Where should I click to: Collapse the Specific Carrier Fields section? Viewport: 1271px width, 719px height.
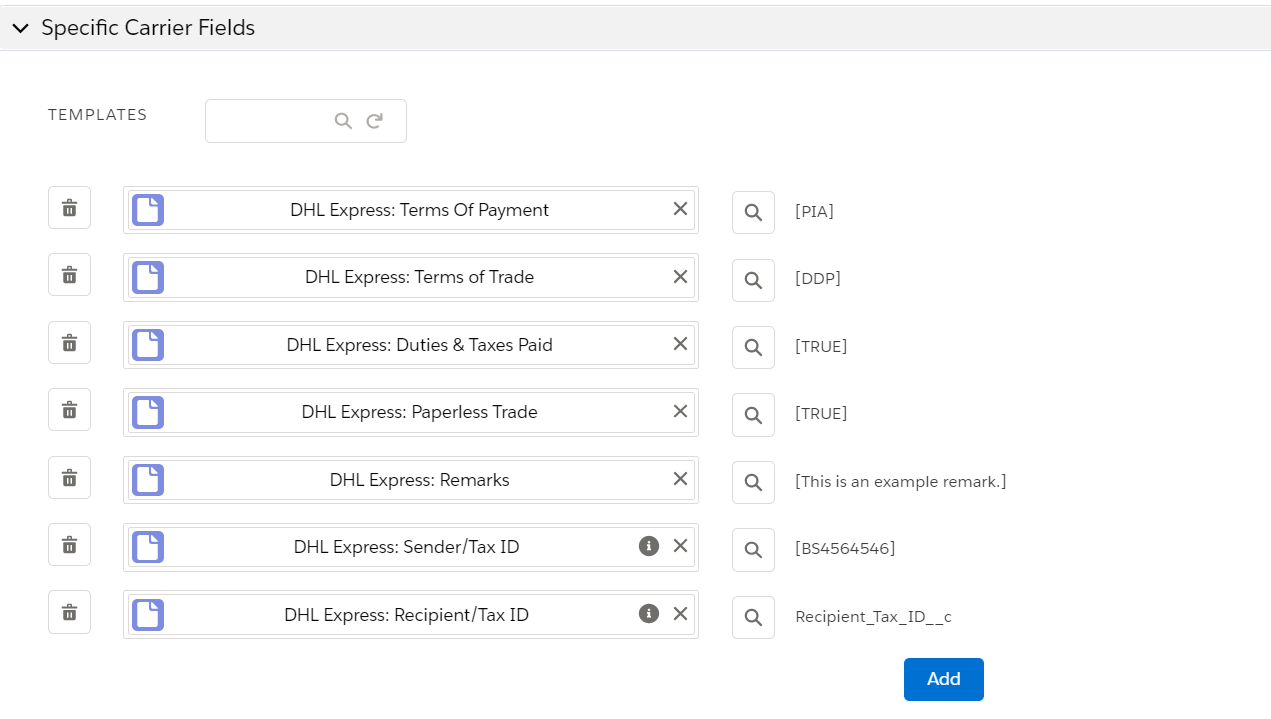pos(20,29)
